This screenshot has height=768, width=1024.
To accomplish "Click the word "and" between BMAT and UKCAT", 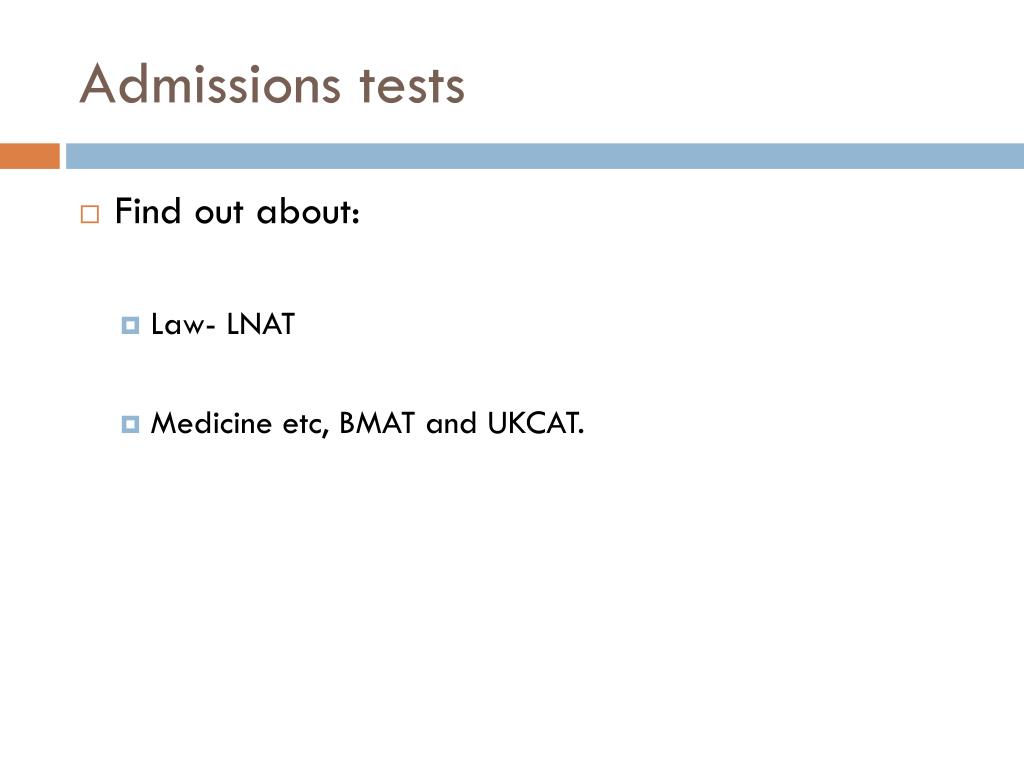I will [451, 423].
